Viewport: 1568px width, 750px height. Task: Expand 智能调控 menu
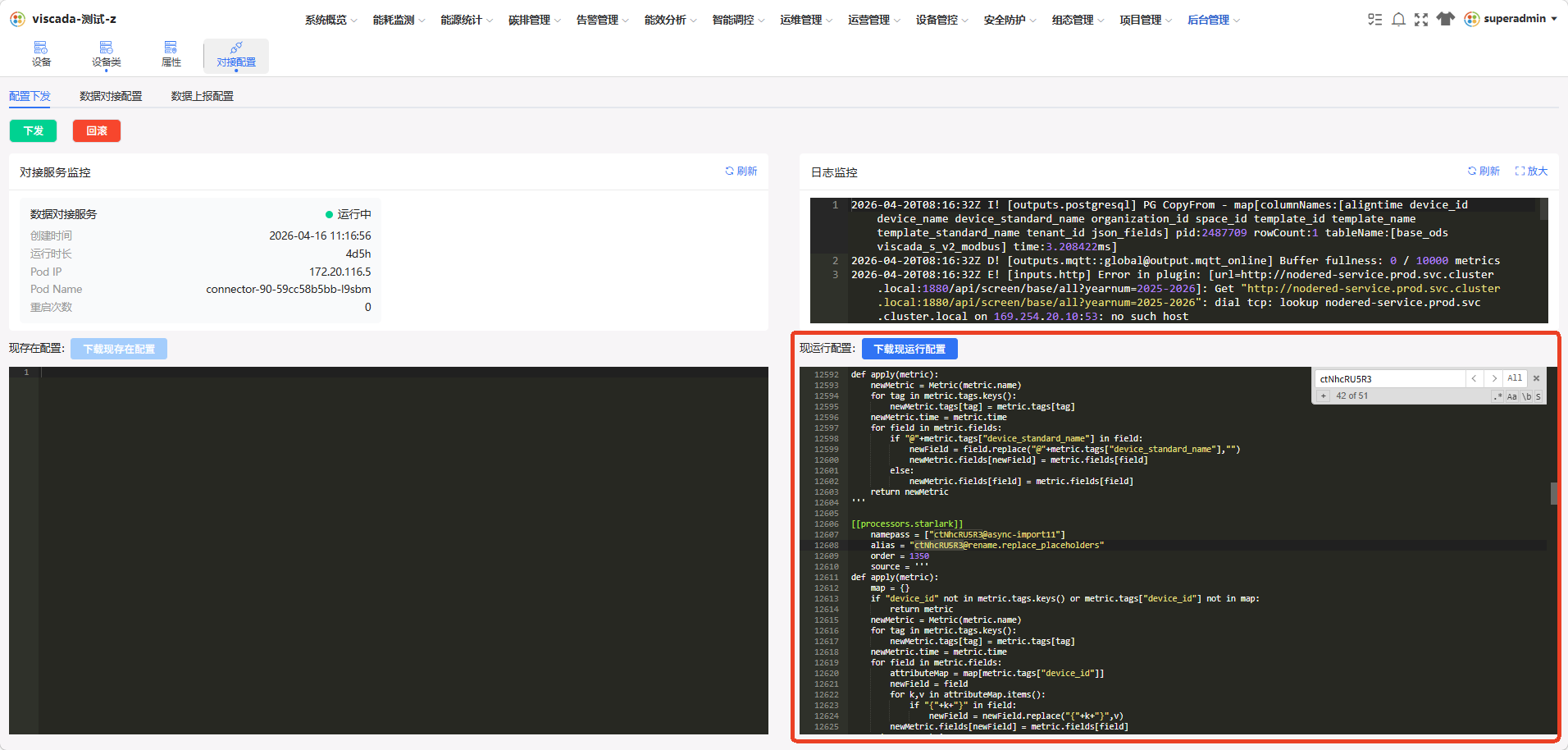click(x=738, y=20)
